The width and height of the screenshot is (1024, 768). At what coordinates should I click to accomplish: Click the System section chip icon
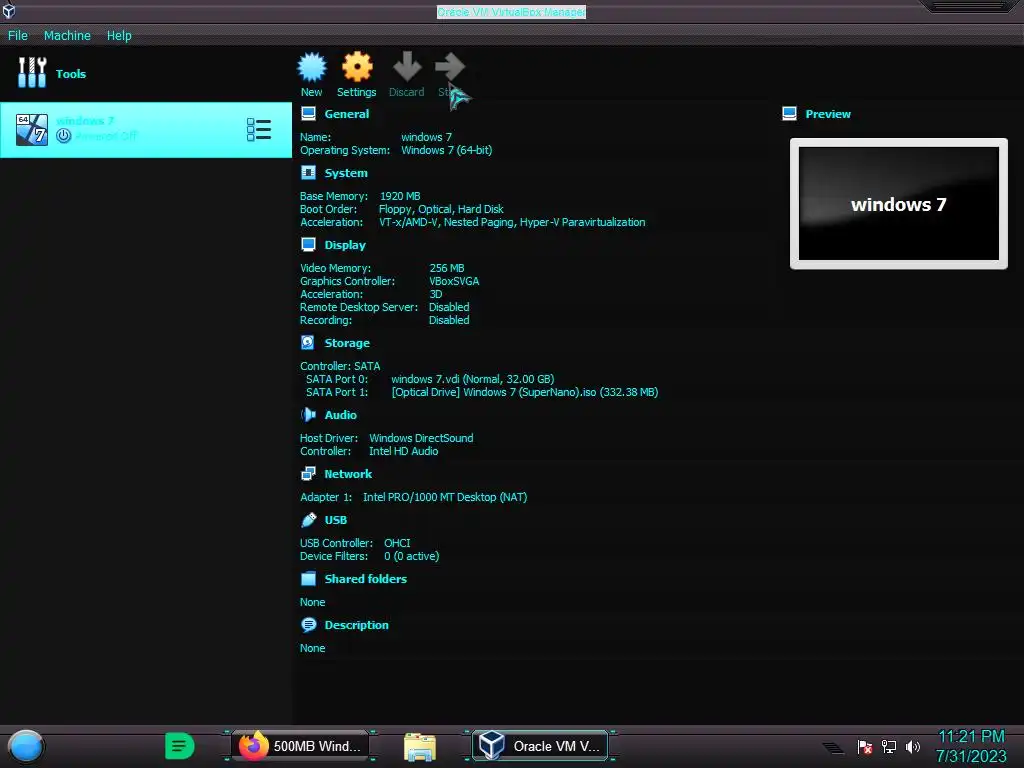tap(308, 172)
